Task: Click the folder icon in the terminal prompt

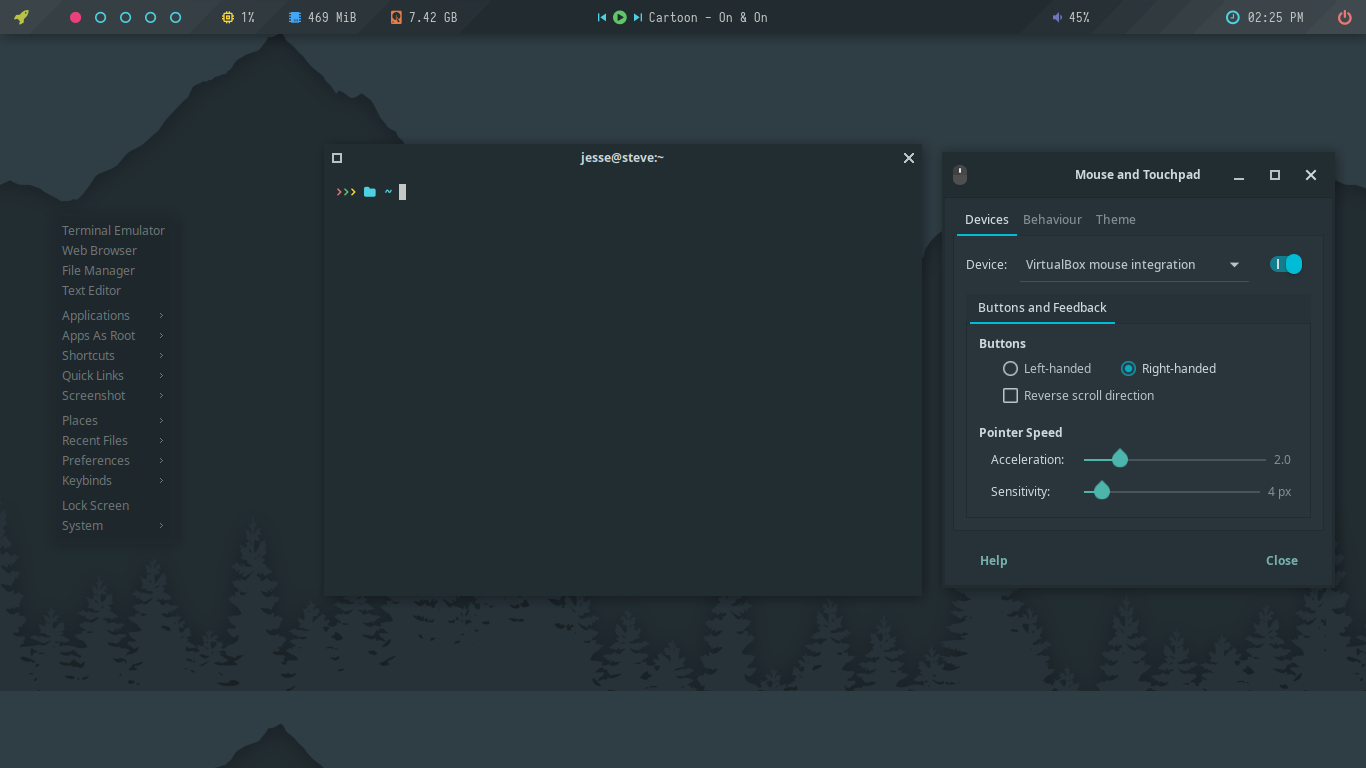Action: click(x=370, y=192)
